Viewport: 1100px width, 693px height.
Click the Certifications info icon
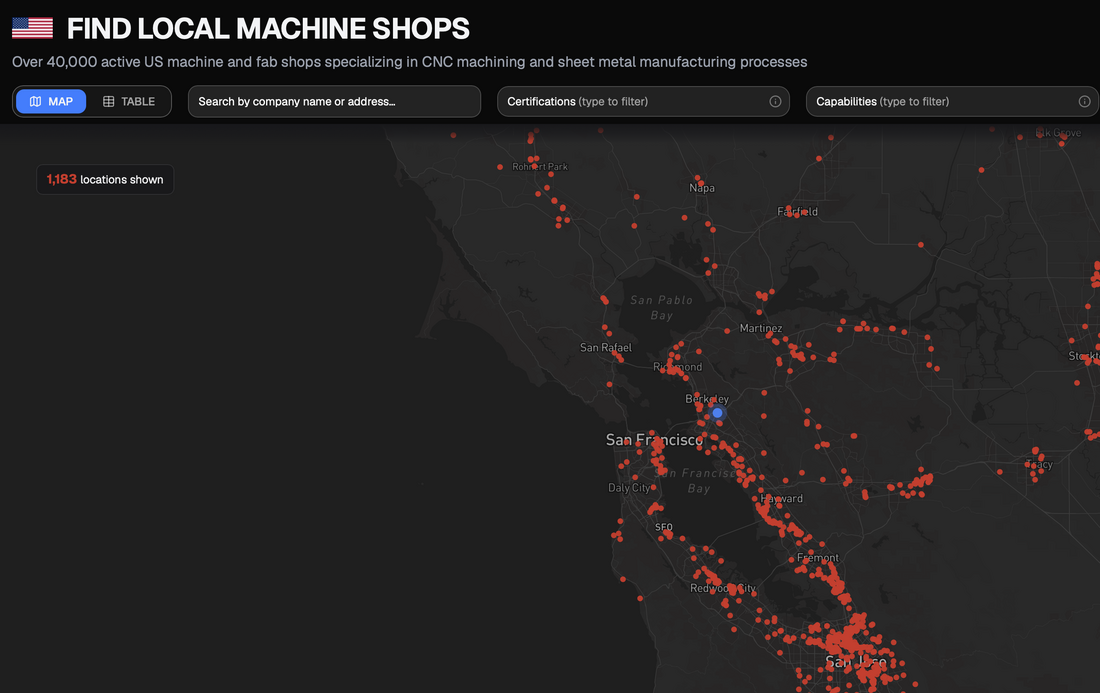coord(775,102)
